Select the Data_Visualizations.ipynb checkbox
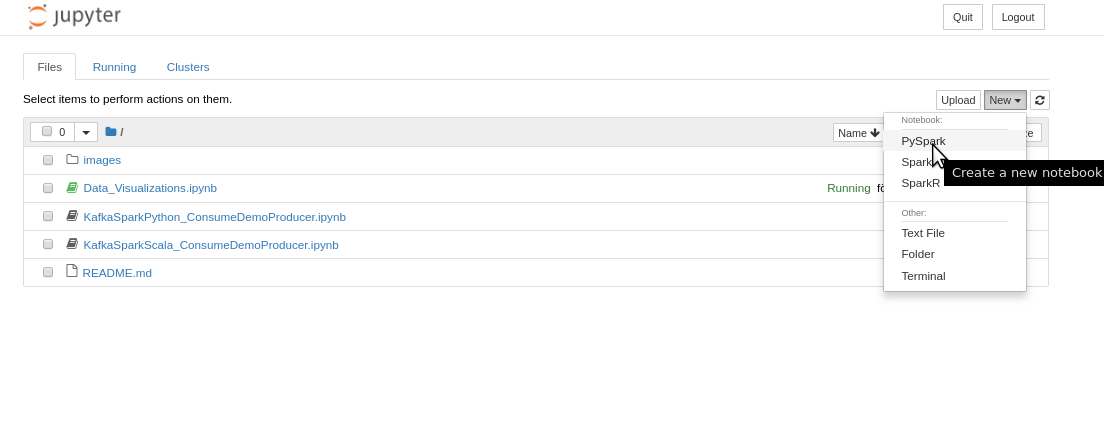 click(x=48, y=188)
